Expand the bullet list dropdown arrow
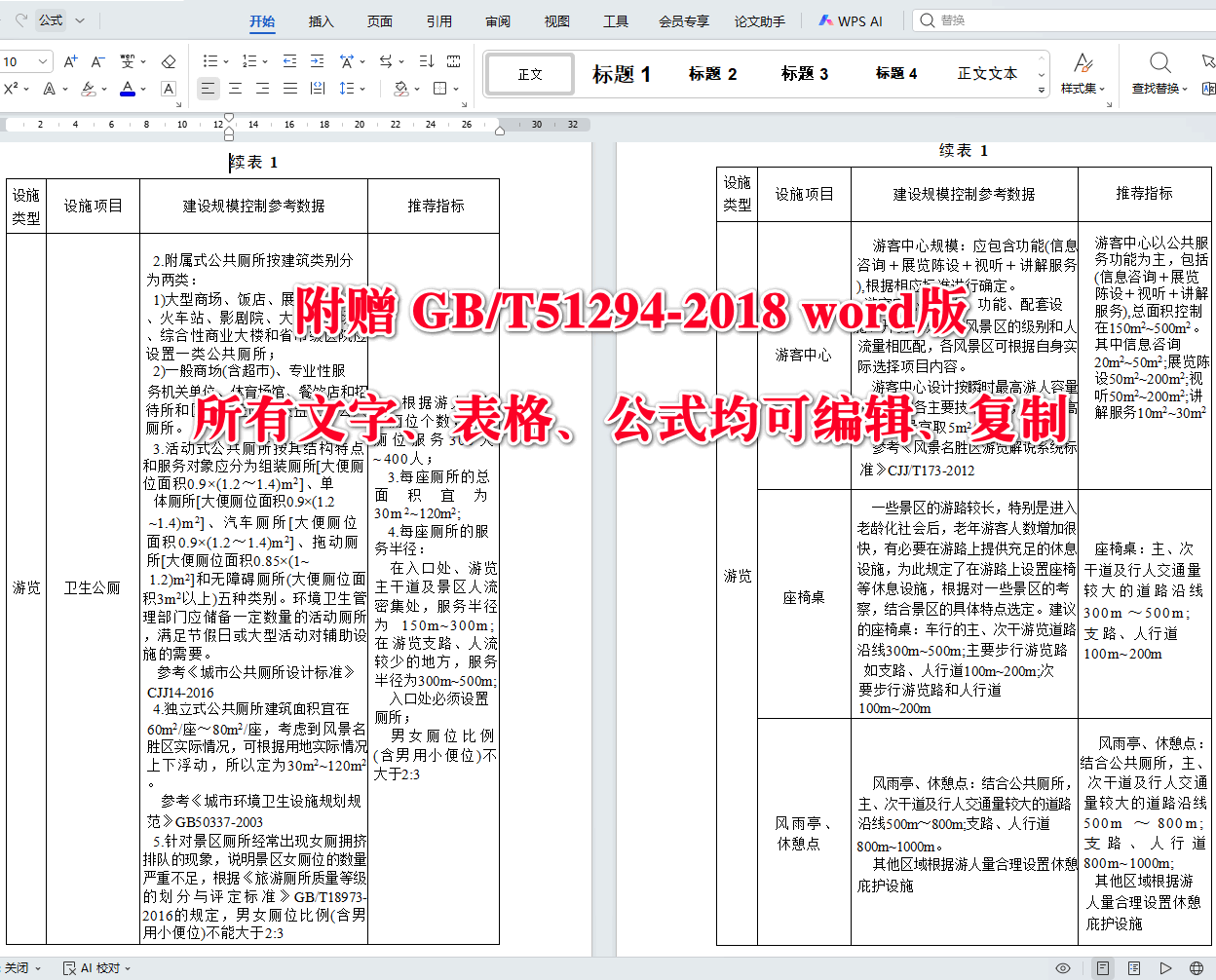 click(226, 62)
